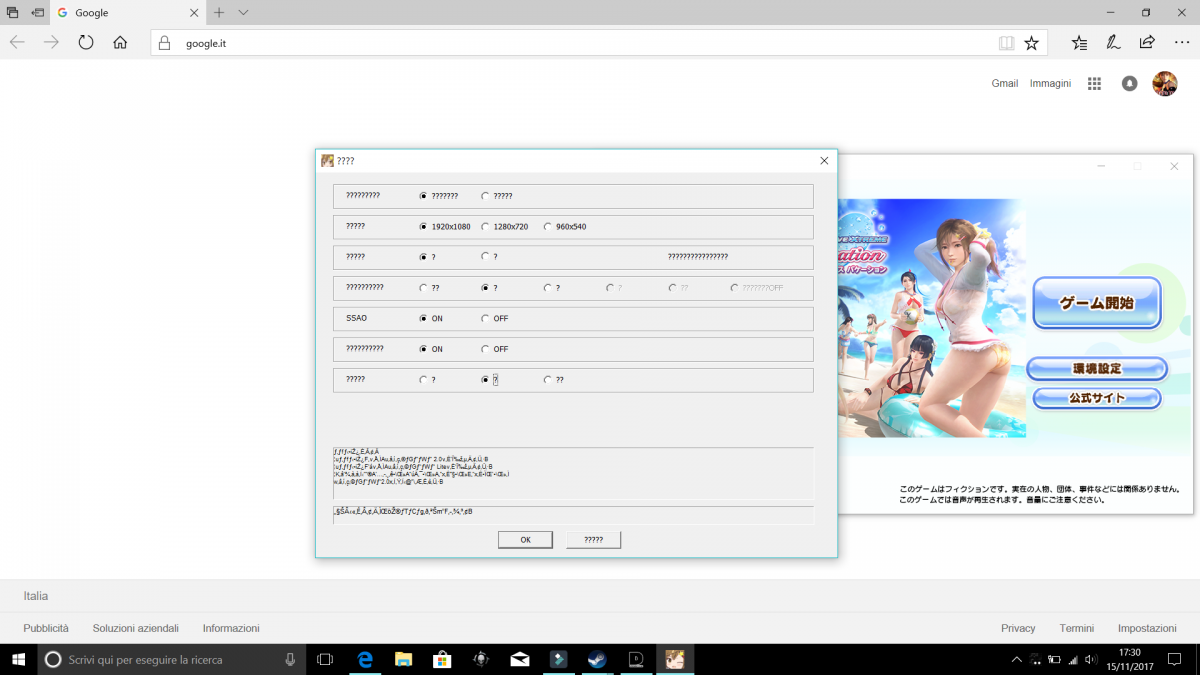Open Edge settings and more menu
Screen dimensions: 1200x675
click(x=1181, y=43)
